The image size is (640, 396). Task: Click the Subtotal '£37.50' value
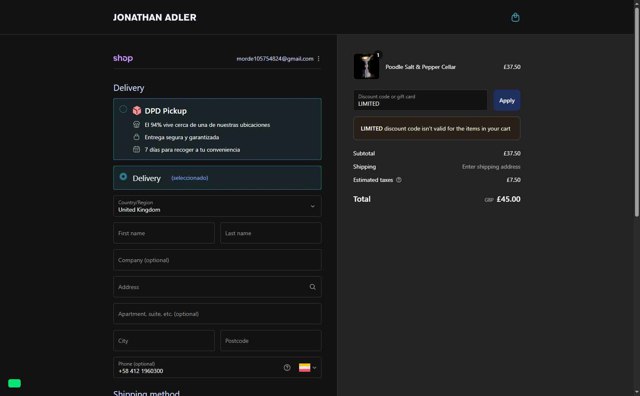point(512,154)
